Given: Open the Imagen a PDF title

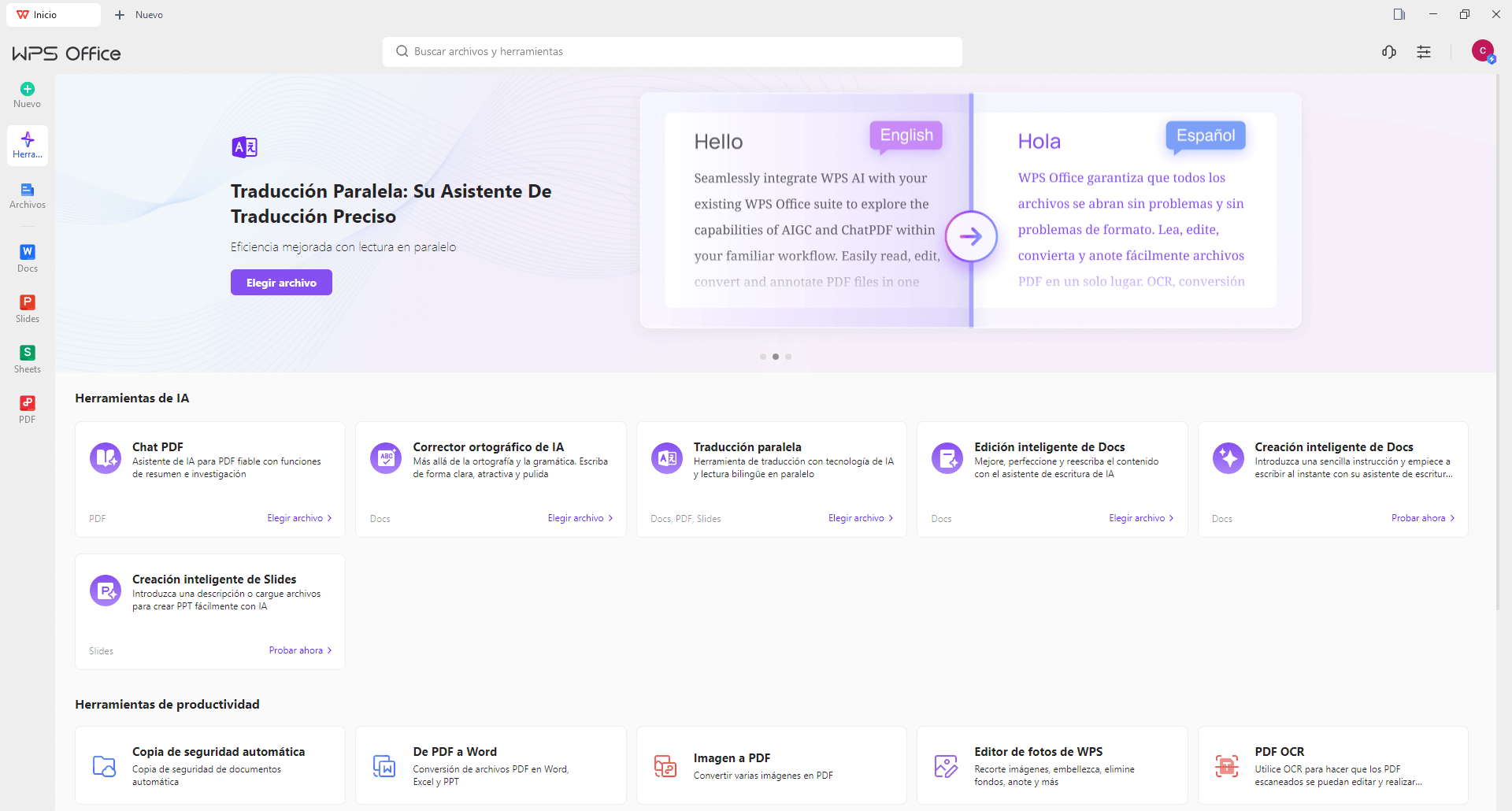Looking at the screenshot, I should pyautogui.click(x=732, y=758).
